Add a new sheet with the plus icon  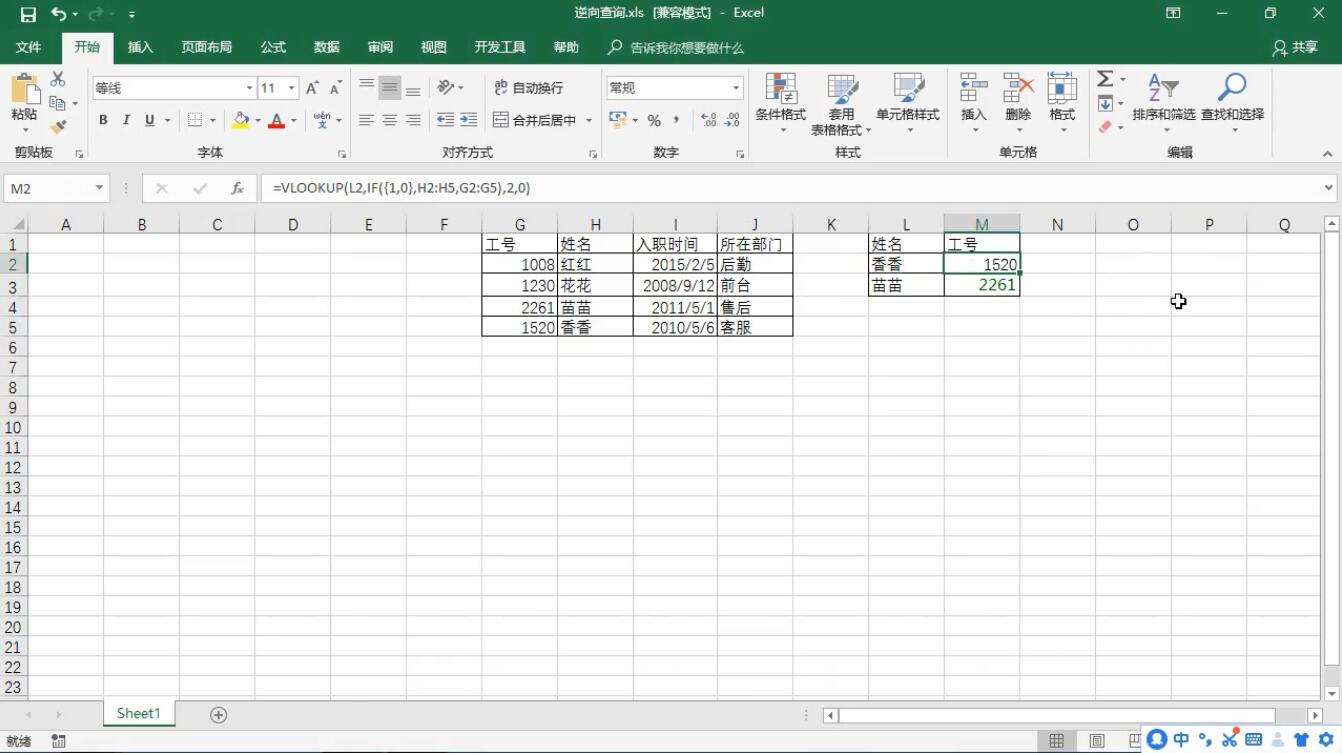[219, 714]
